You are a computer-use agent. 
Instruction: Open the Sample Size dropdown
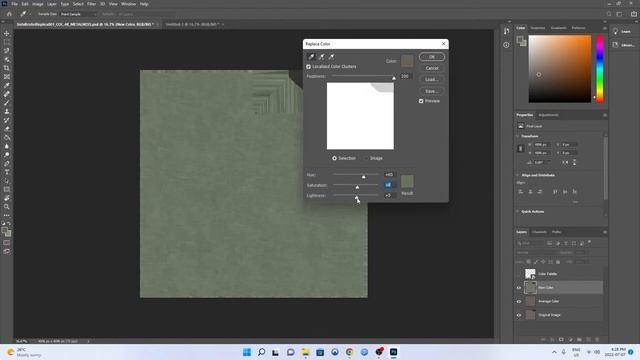(78, 14)
